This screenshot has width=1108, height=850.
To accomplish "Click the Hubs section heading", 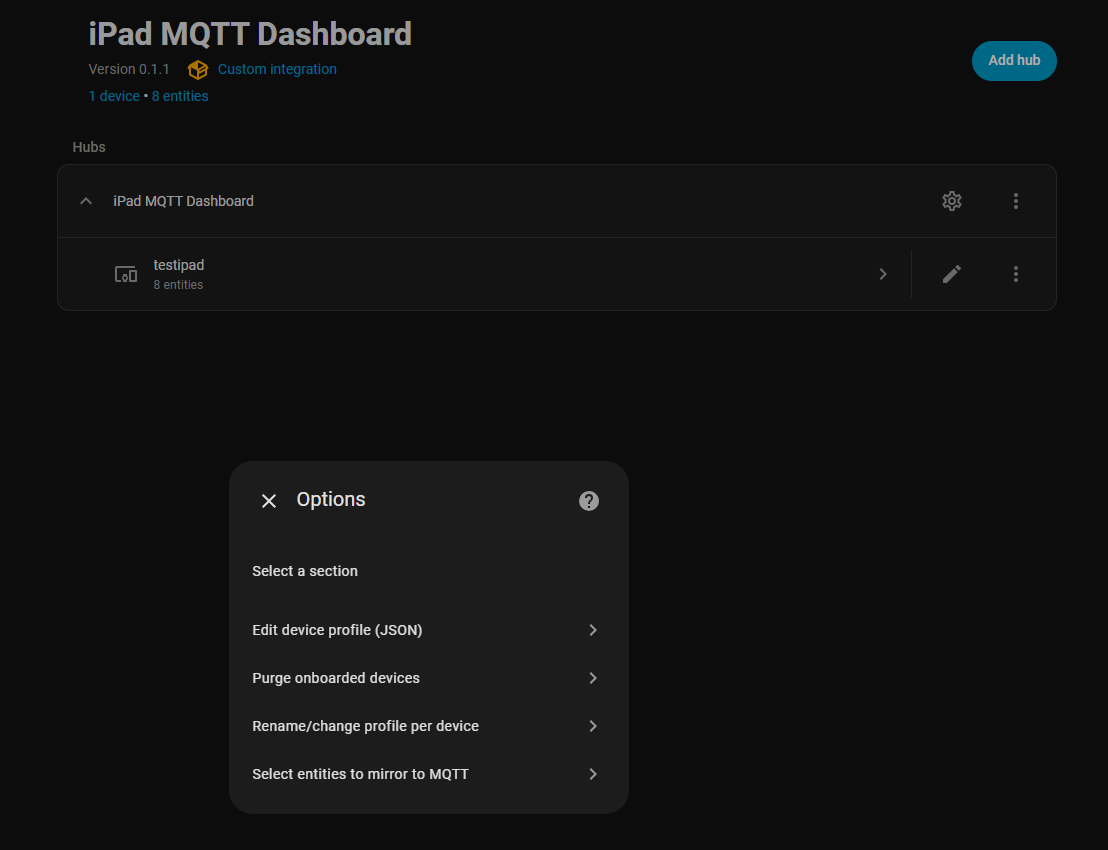I will click(89, 147).
